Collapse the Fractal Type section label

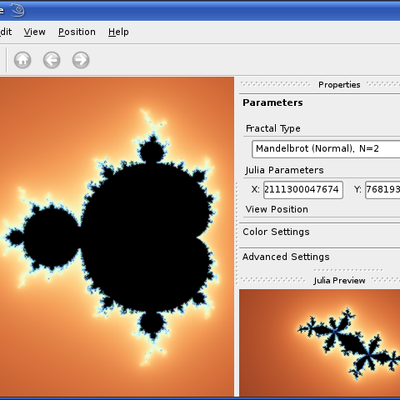273,128
